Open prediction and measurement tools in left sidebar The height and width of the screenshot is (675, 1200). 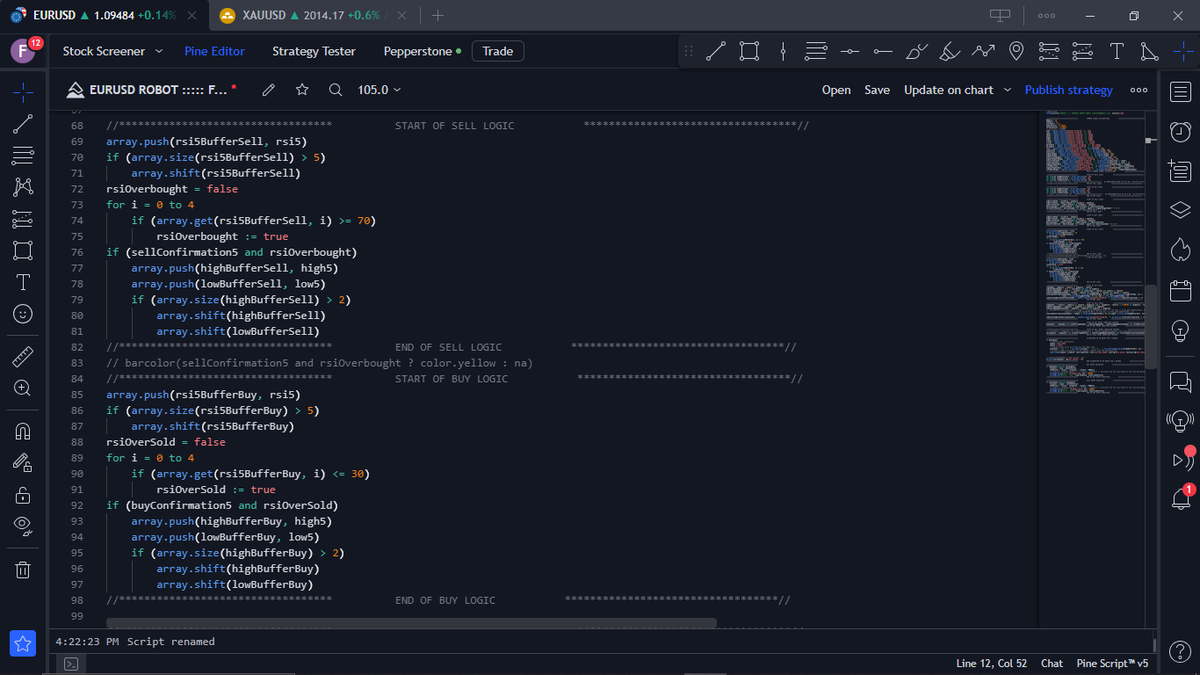[24, 219]
